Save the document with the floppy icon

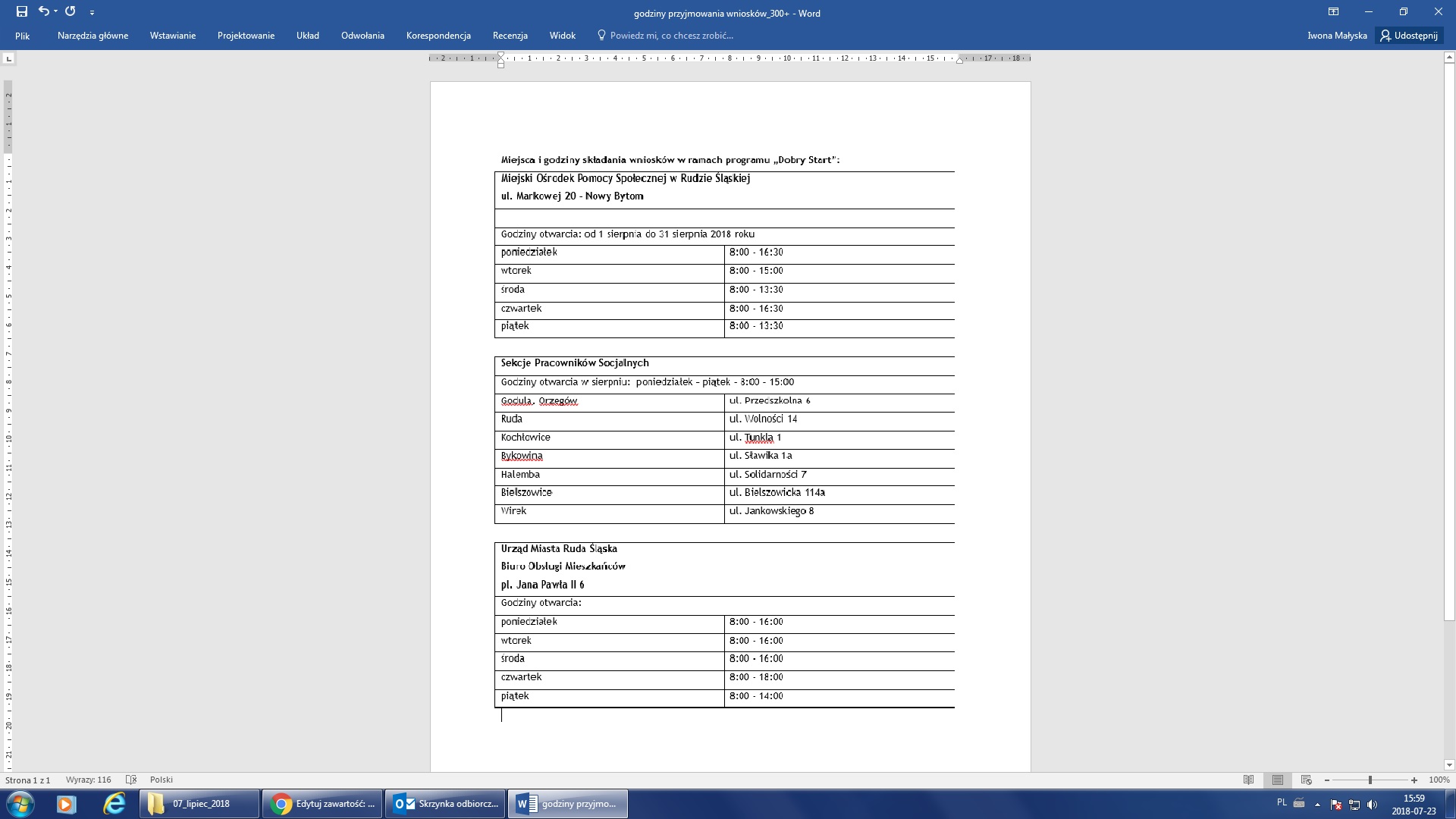pyautogui.click(x=22, y=11)
